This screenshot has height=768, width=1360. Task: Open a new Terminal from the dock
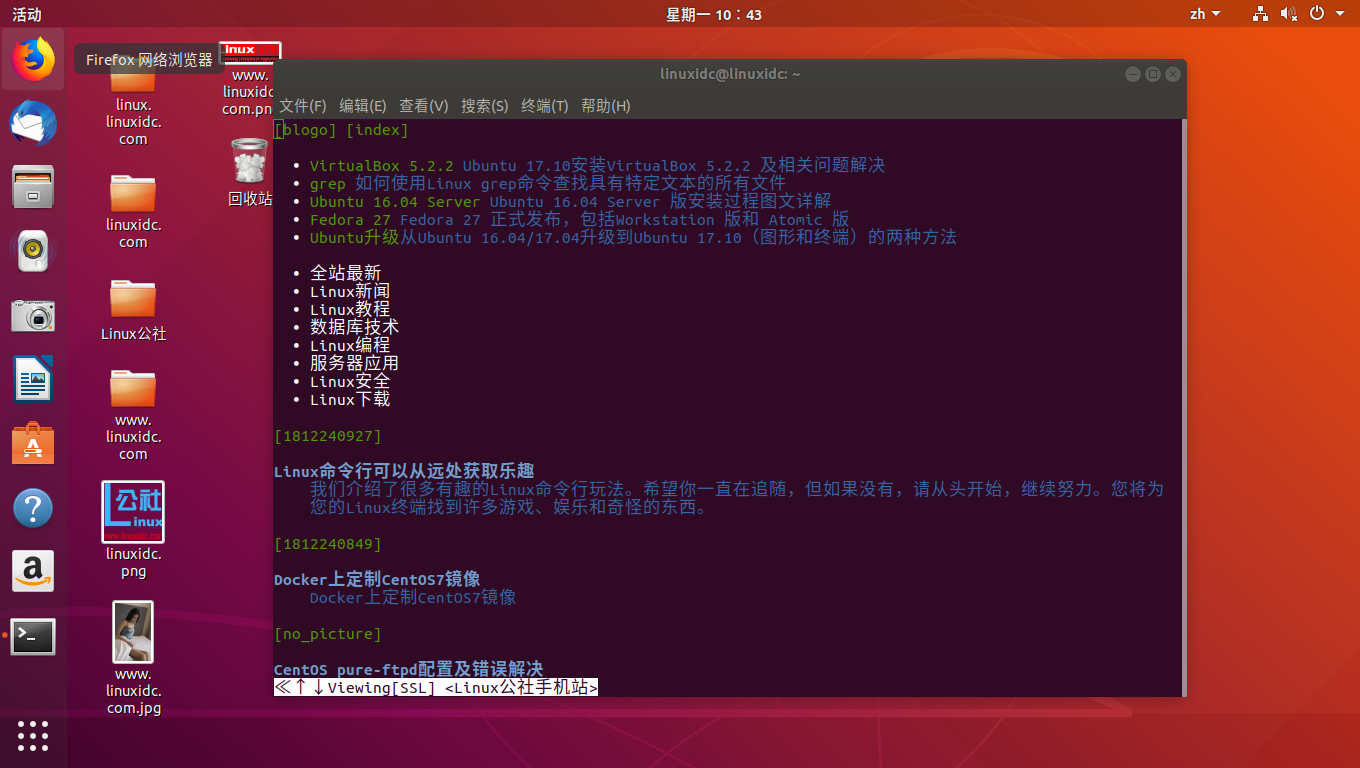[x=33, y=637]
